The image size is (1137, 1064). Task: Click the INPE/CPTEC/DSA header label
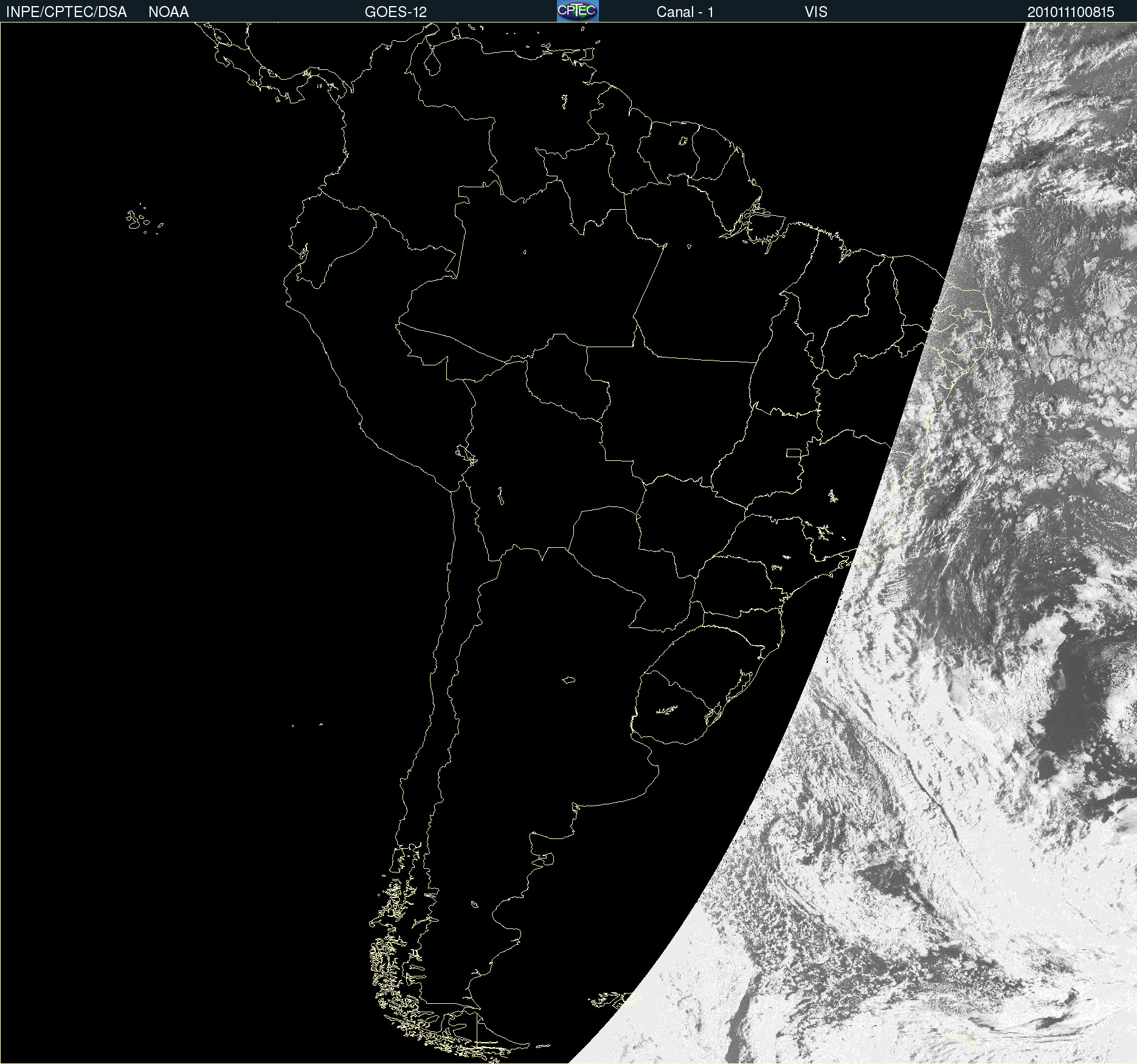click(x=66, y=12)
